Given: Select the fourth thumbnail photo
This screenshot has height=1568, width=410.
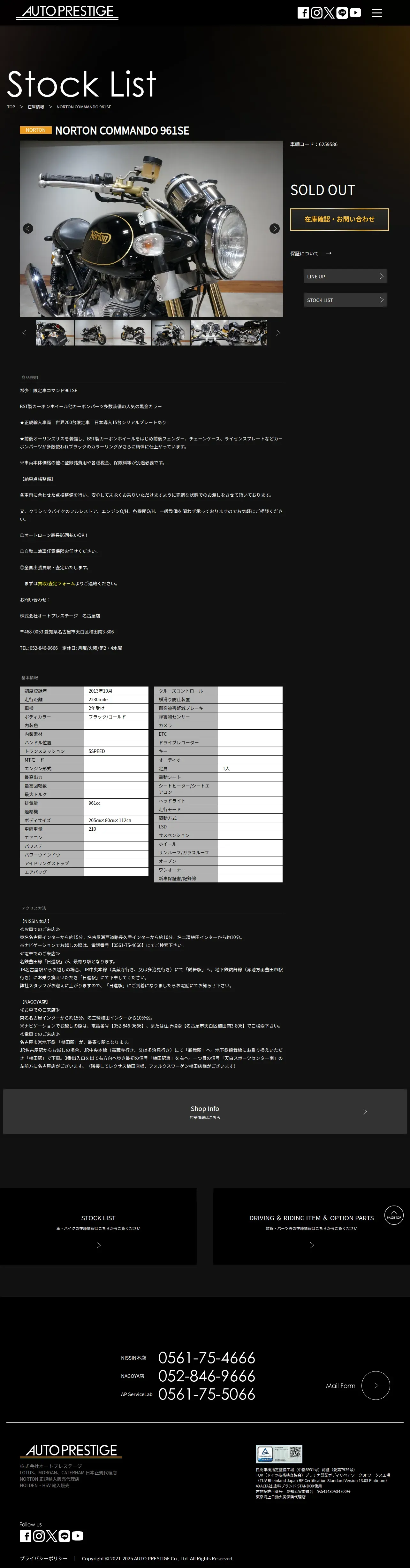Looking at the screenshot, I should click(171, 333).
